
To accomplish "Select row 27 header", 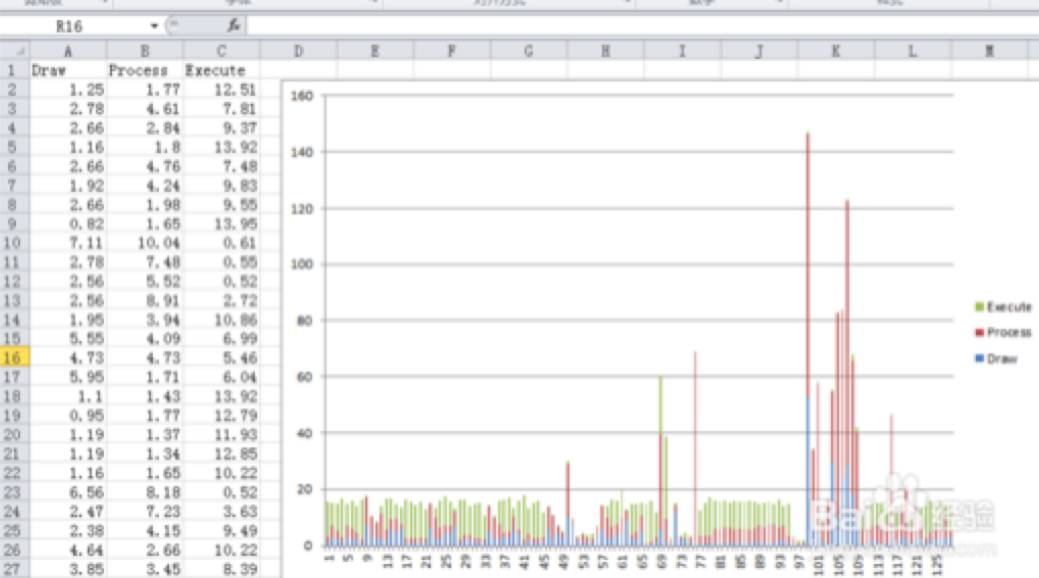I will pyautogui.click(x=15, y=569).
